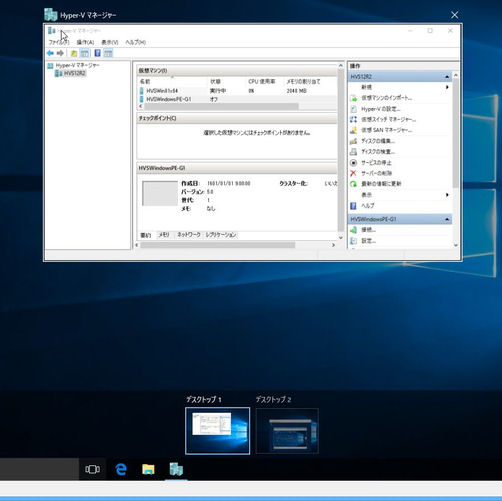Click the actions pane vertical scrollbar
Image resolution: width=502 pixels, height=501 pixels.
pyautogui.click(x=456, y=133)
